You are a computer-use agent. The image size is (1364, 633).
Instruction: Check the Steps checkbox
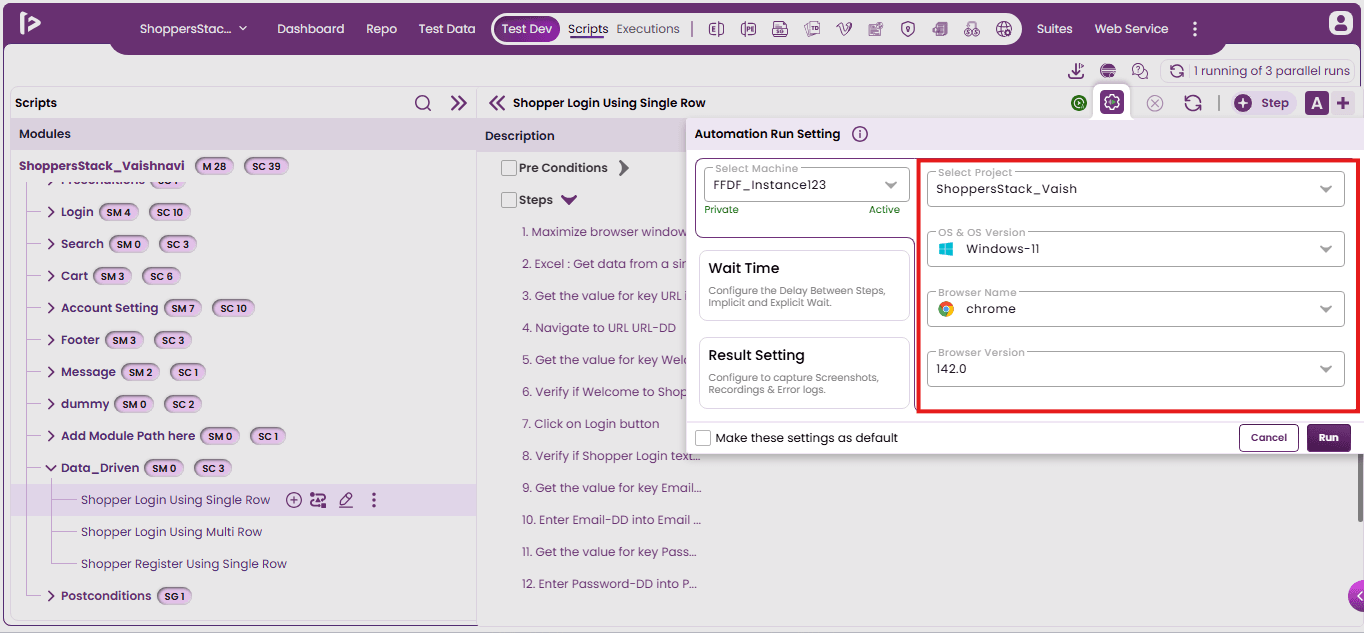coord(509,200)
